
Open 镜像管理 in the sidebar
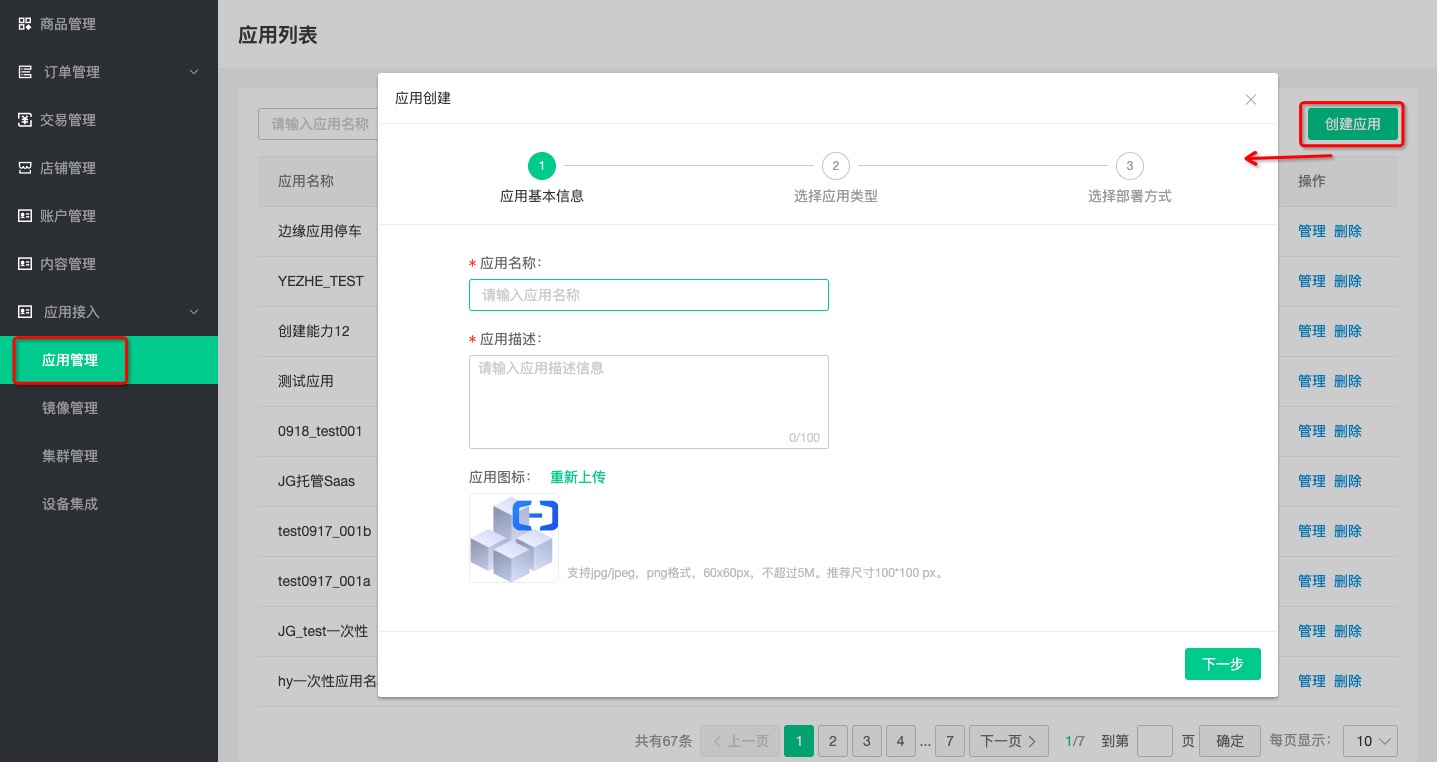coord(70,408)
